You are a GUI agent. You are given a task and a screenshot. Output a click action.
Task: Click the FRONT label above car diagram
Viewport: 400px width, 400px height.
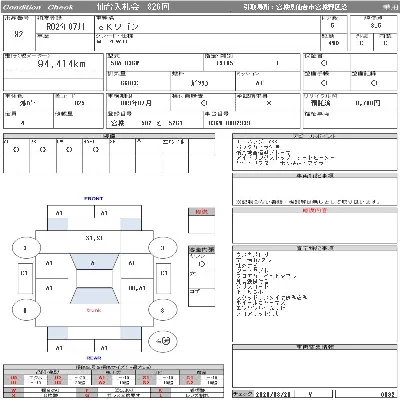tap(94, 199)
